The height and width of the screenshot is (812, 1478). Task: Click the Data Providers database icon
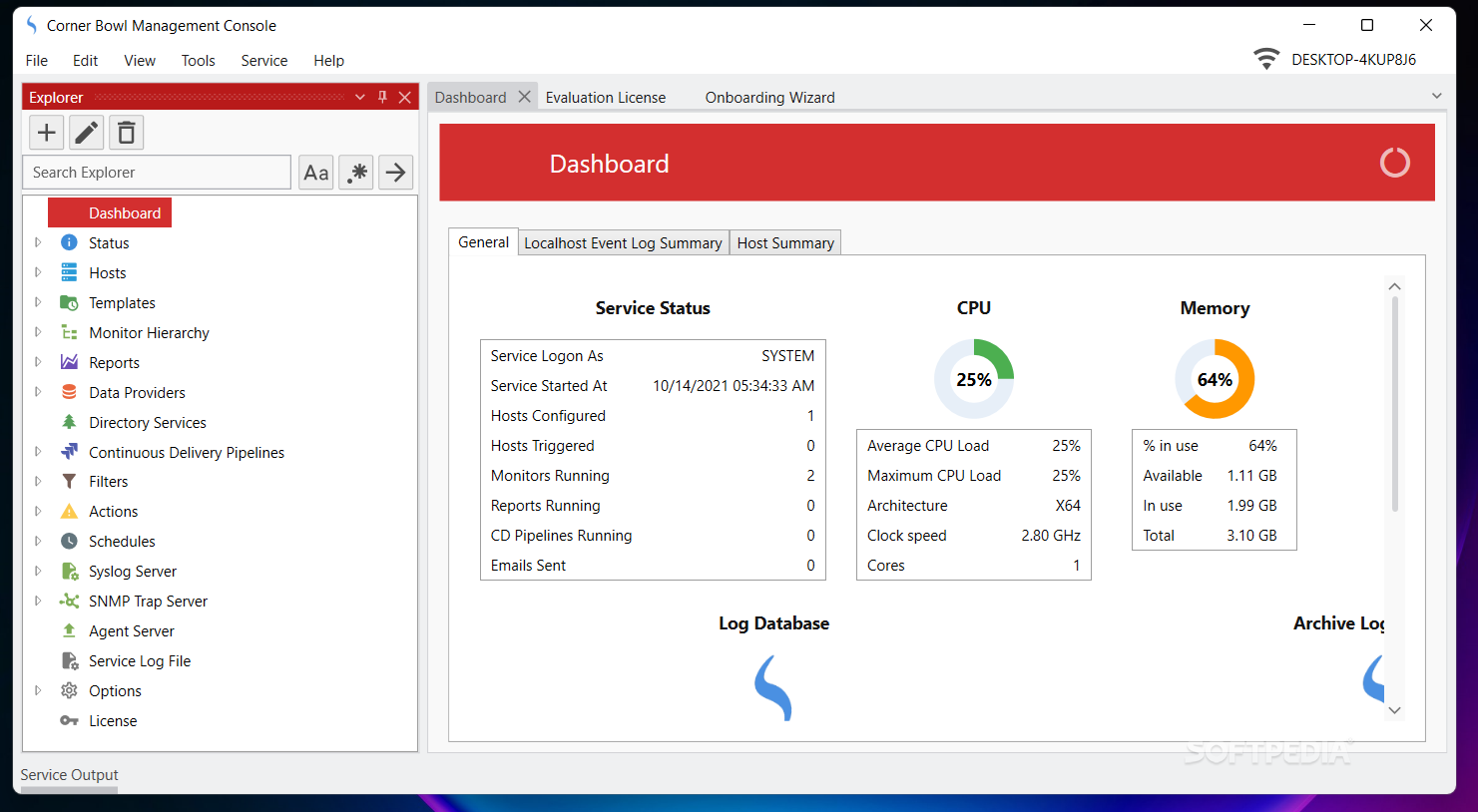pyautogui.click(x=69, y=392)
